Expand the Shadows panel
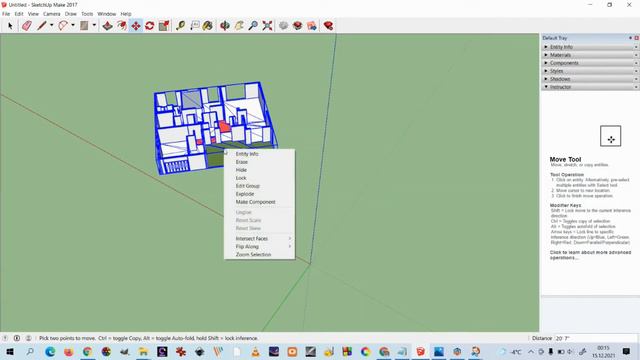Viewport: 640px width, 360px height. point(590,79)
